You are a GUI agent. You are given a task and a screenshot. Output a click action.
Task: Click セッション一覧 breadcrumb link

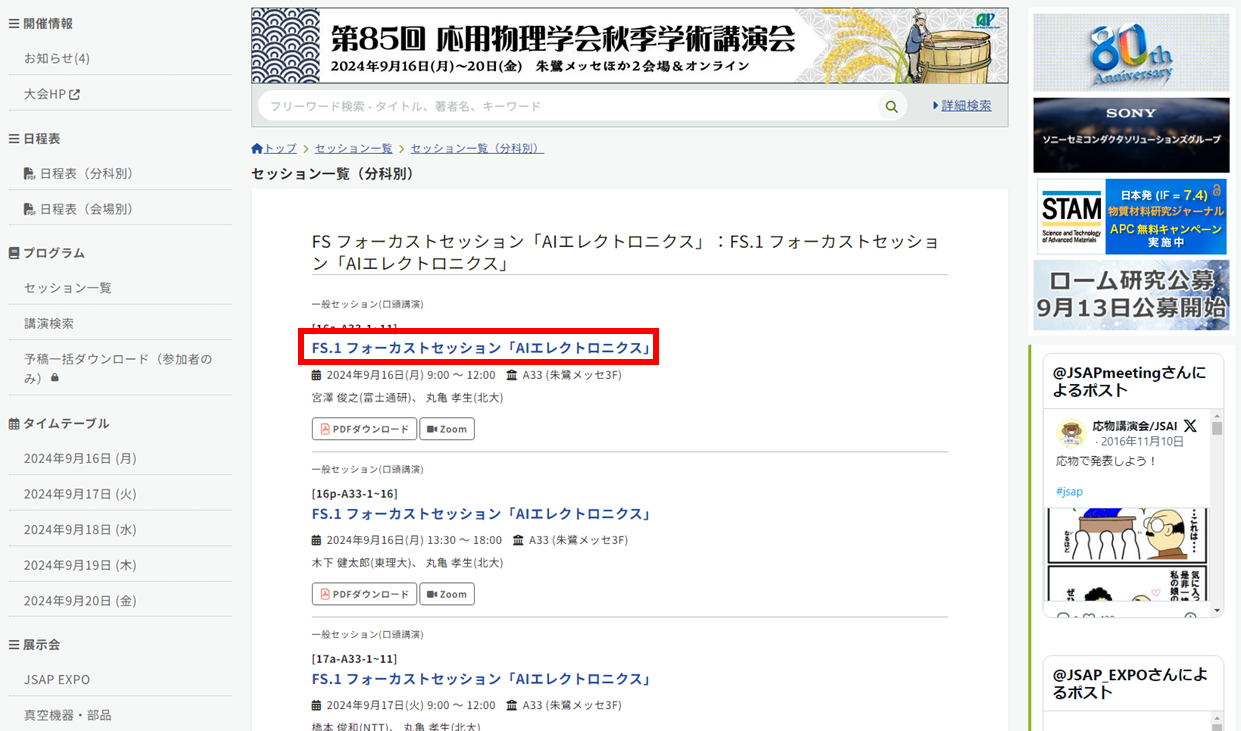tap(353, 149)
